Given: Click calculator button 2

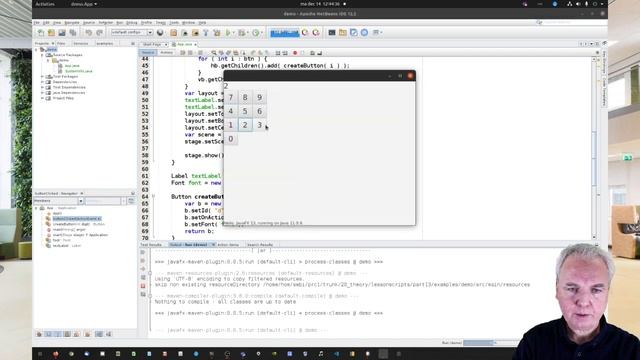Looking at the screenshot, I should point(245,125).
